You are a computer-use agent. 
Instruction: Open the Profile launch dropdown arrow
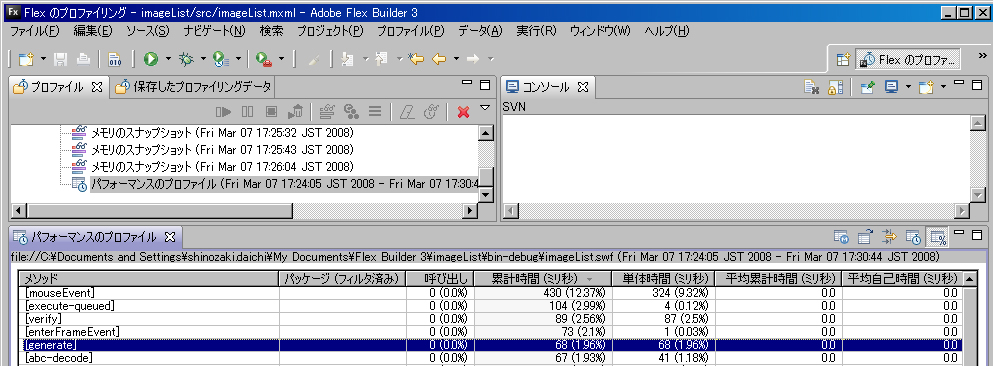[238, 59]
